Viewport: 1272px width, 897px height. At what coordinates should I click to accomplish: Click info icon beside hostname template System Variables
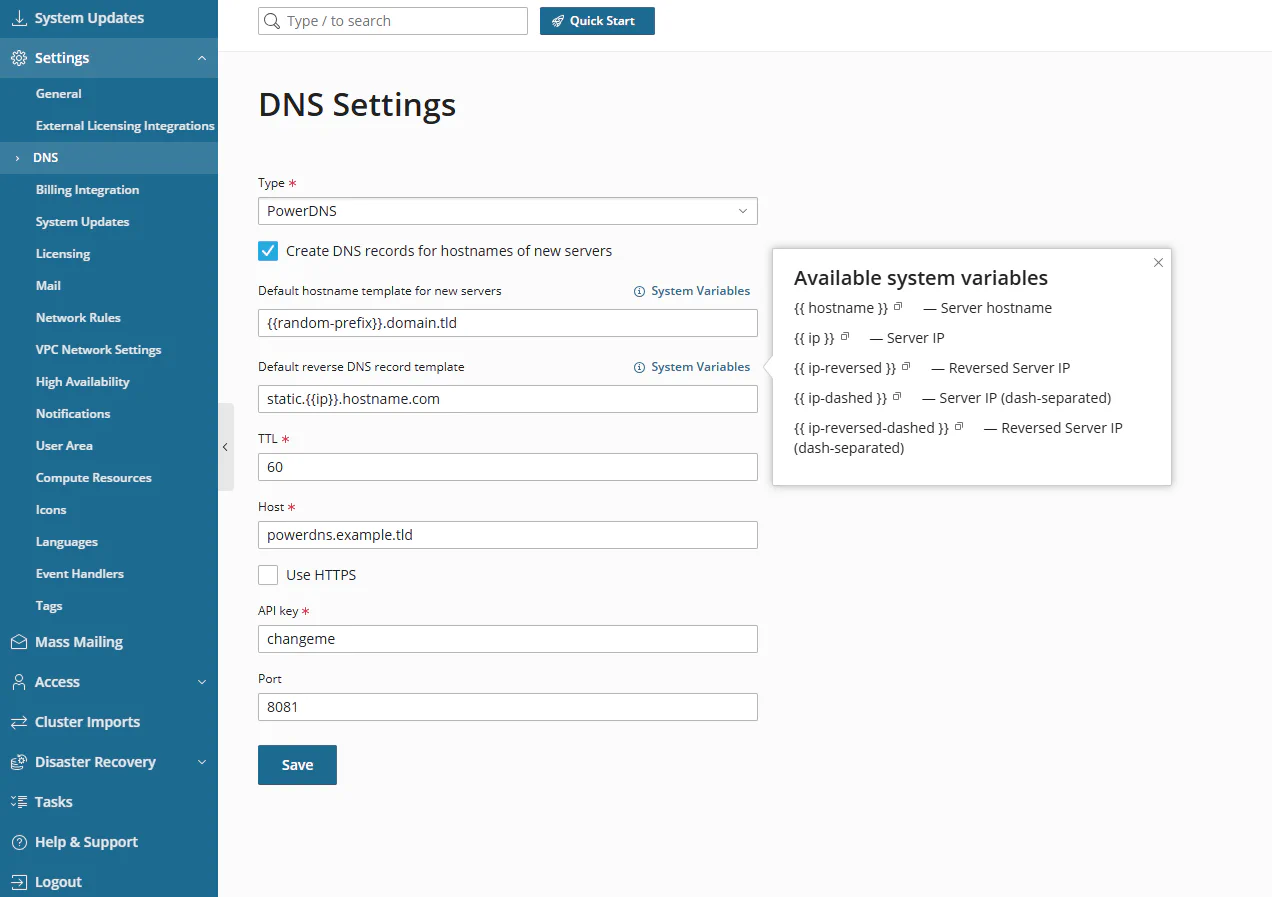pyautogui.click(x=640, y=291)
